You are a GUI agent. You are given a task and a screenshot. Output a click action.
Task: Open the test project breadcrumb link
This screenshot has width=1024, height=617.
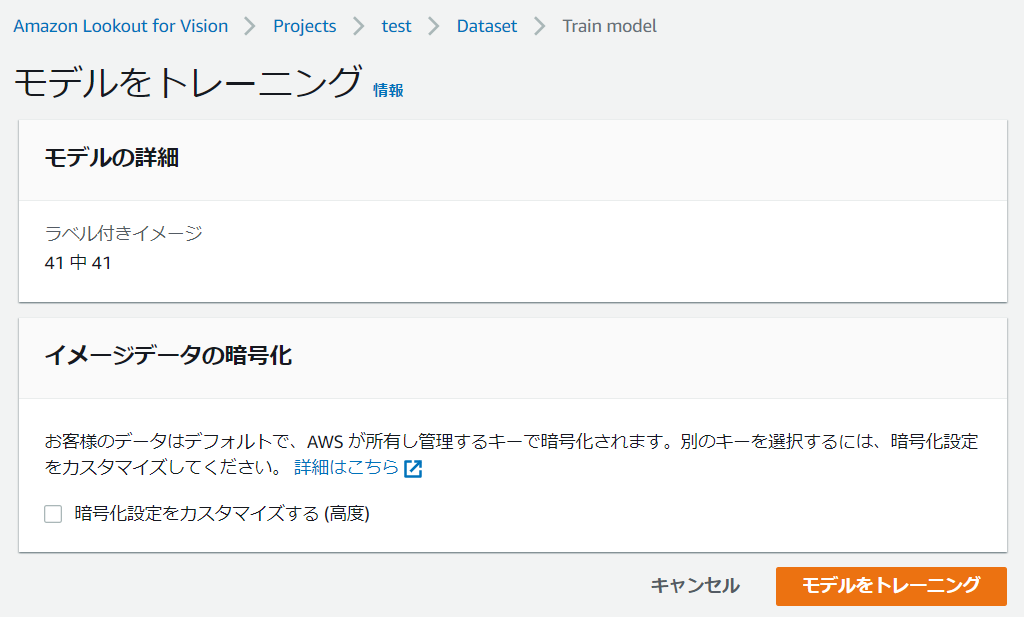click(x=396, y=26)
